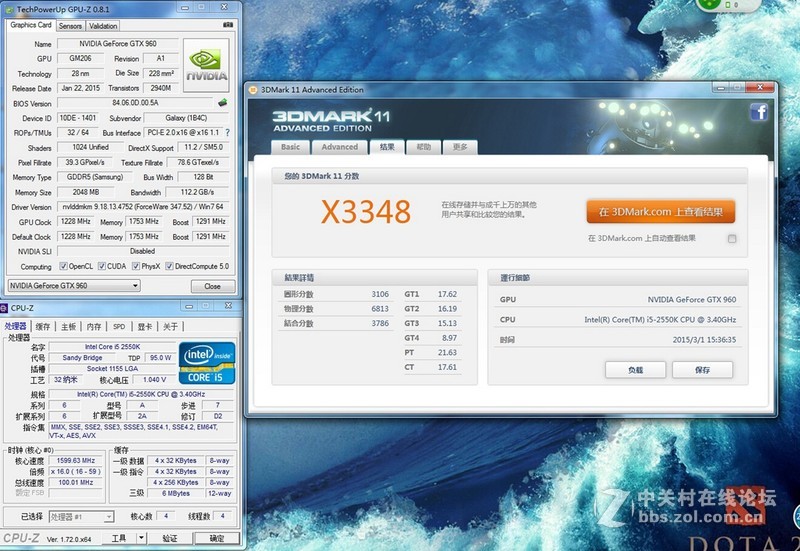Click the GPU-Z title bar app icon
This screenshot has height=551, width=800.
point(9,10)
